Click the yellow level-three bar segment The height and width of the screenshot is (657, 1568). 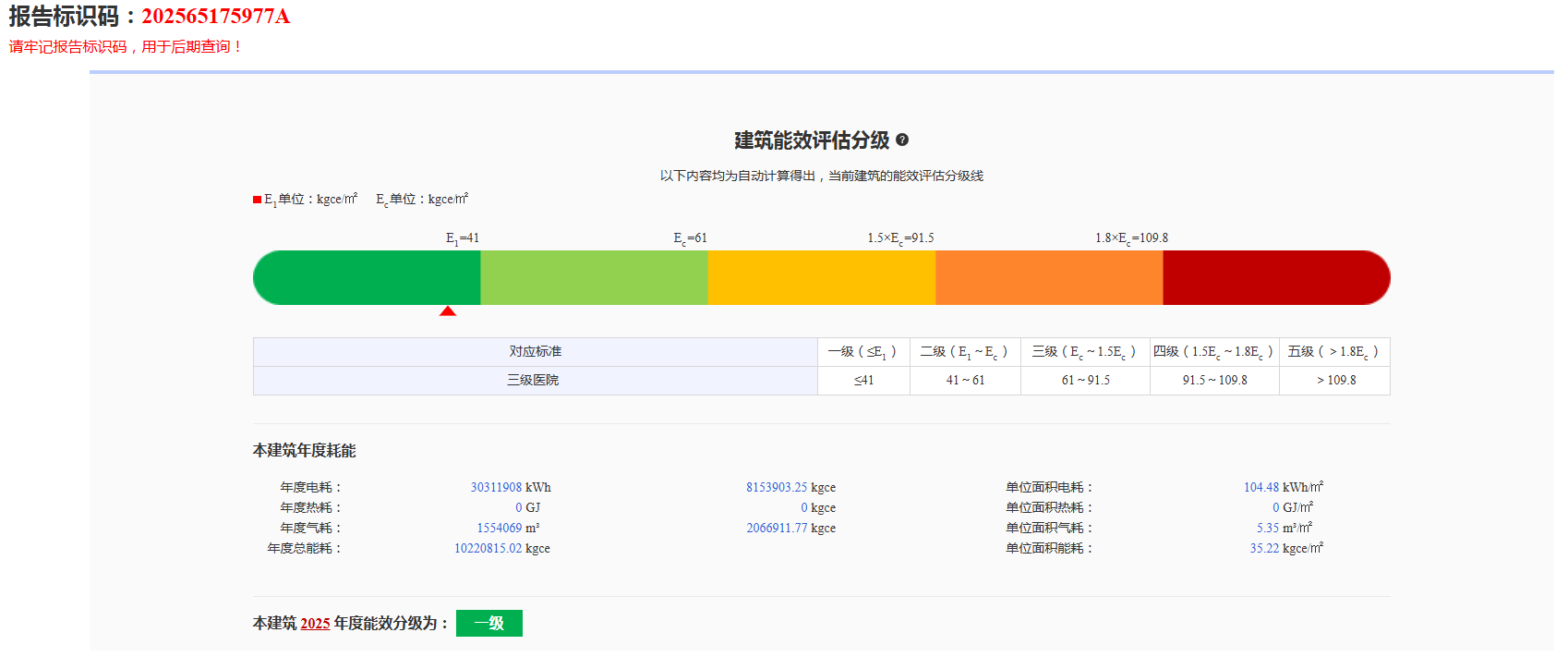822,277
